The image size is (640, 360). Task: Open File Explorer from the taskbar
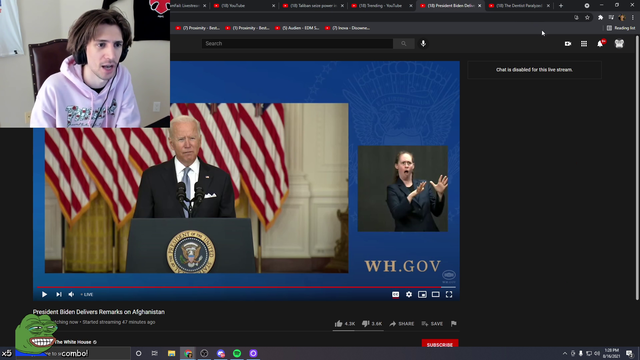tap(171, 353)
